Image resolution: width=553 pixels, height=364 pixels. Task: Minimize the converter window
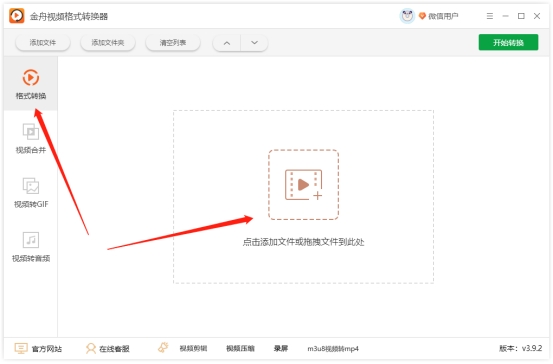tap(505, 16)
